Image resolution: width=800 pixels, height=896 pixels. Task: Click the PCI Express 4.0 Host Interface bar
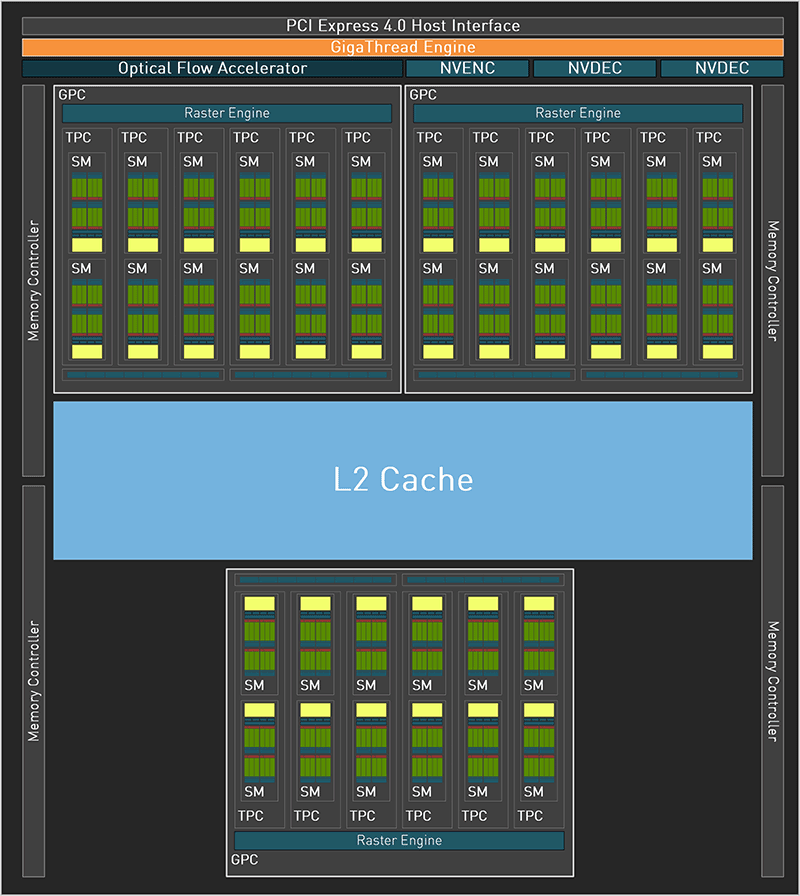click(403, 26)
